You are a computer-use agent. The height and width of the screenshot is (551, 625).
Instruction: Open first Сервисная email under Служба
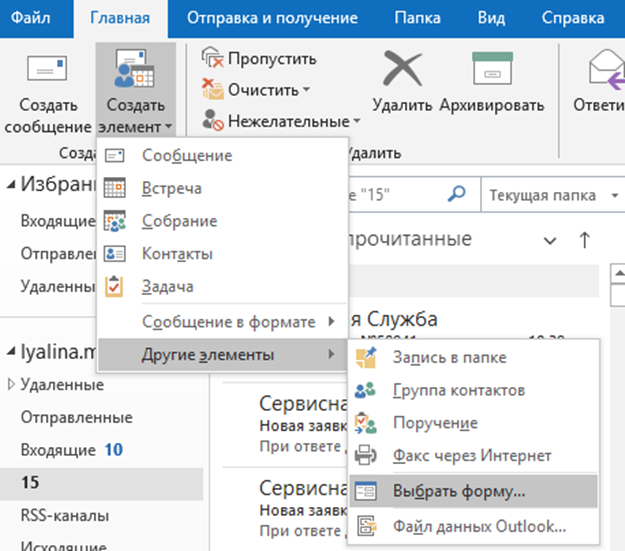[285, 425]
